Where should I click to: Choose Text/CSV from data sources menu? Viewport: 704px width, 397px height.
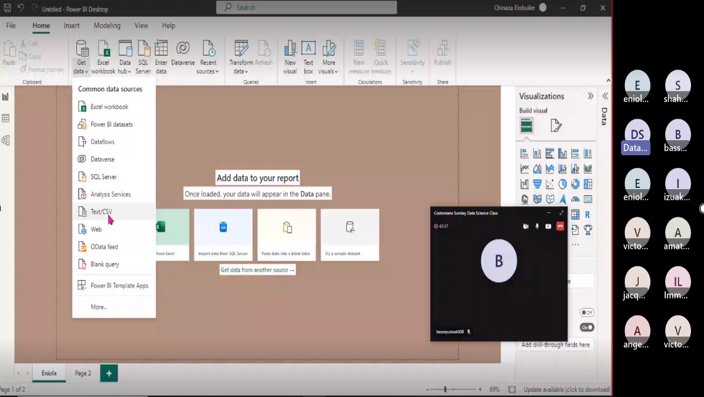click(114, 212)
